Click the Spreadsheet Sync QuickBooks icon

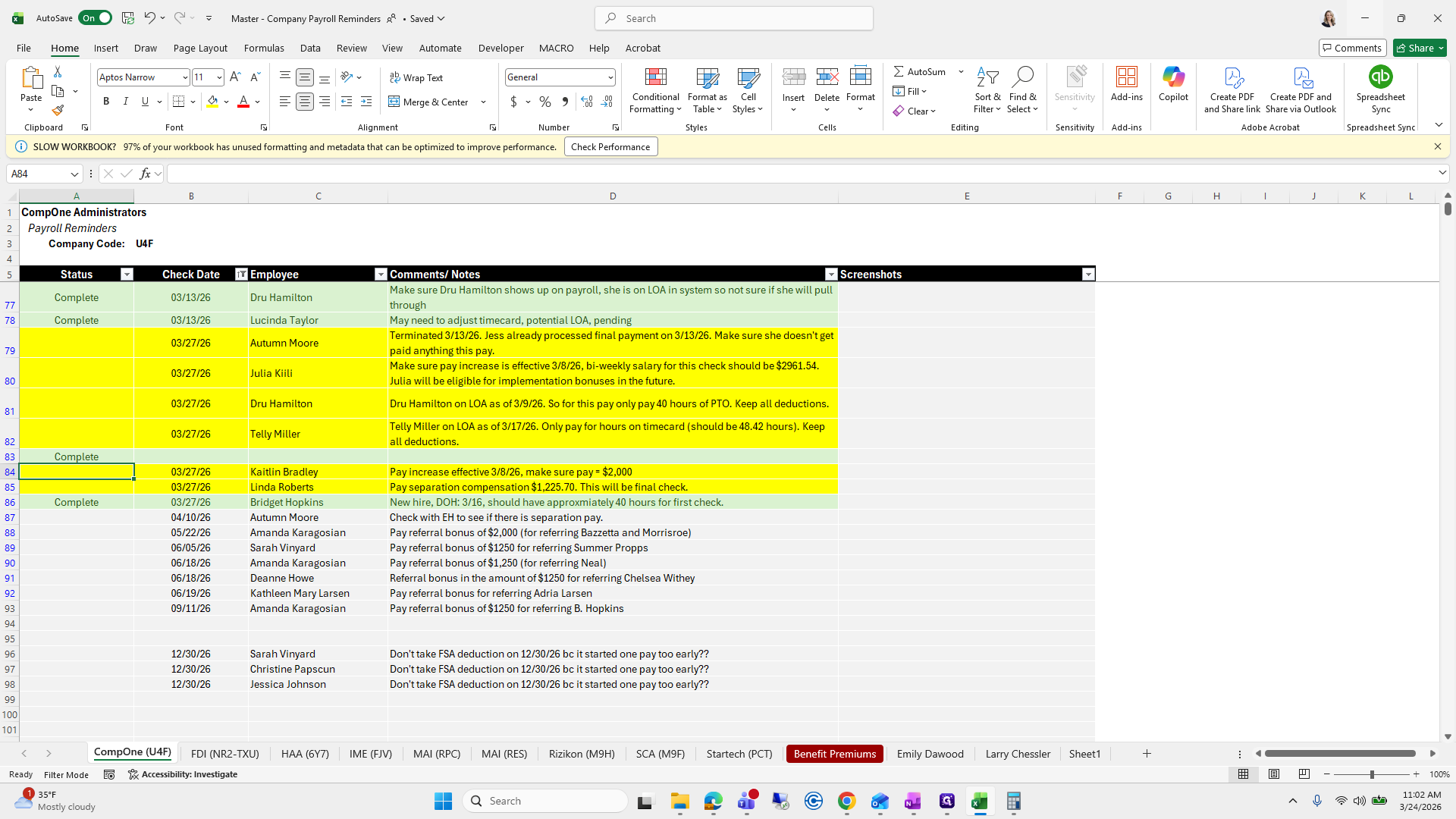[x=1380, y=77]
